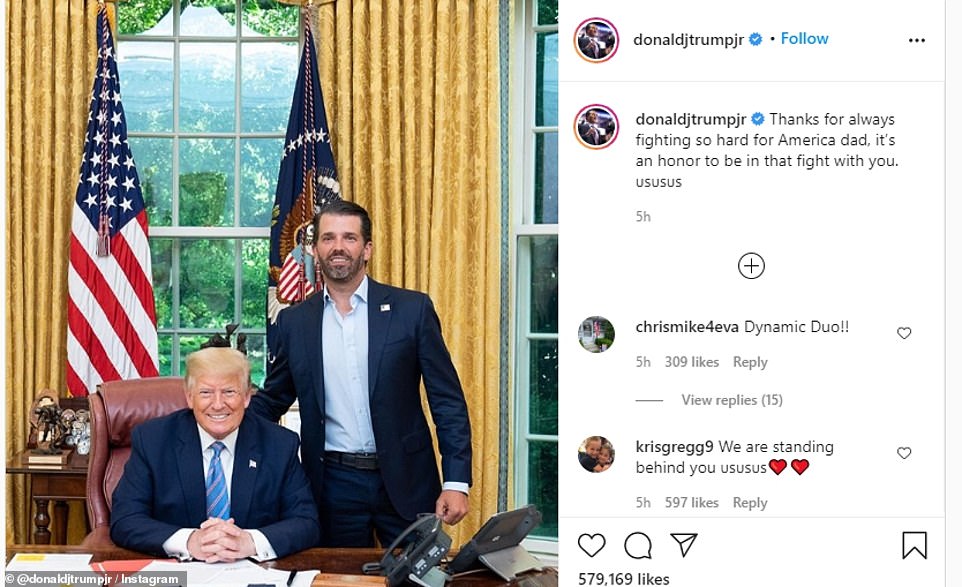Image resolution: width=962 pixels, height=587 pixels.
Task: Open caption author's avatar
Action: [596, 126]
